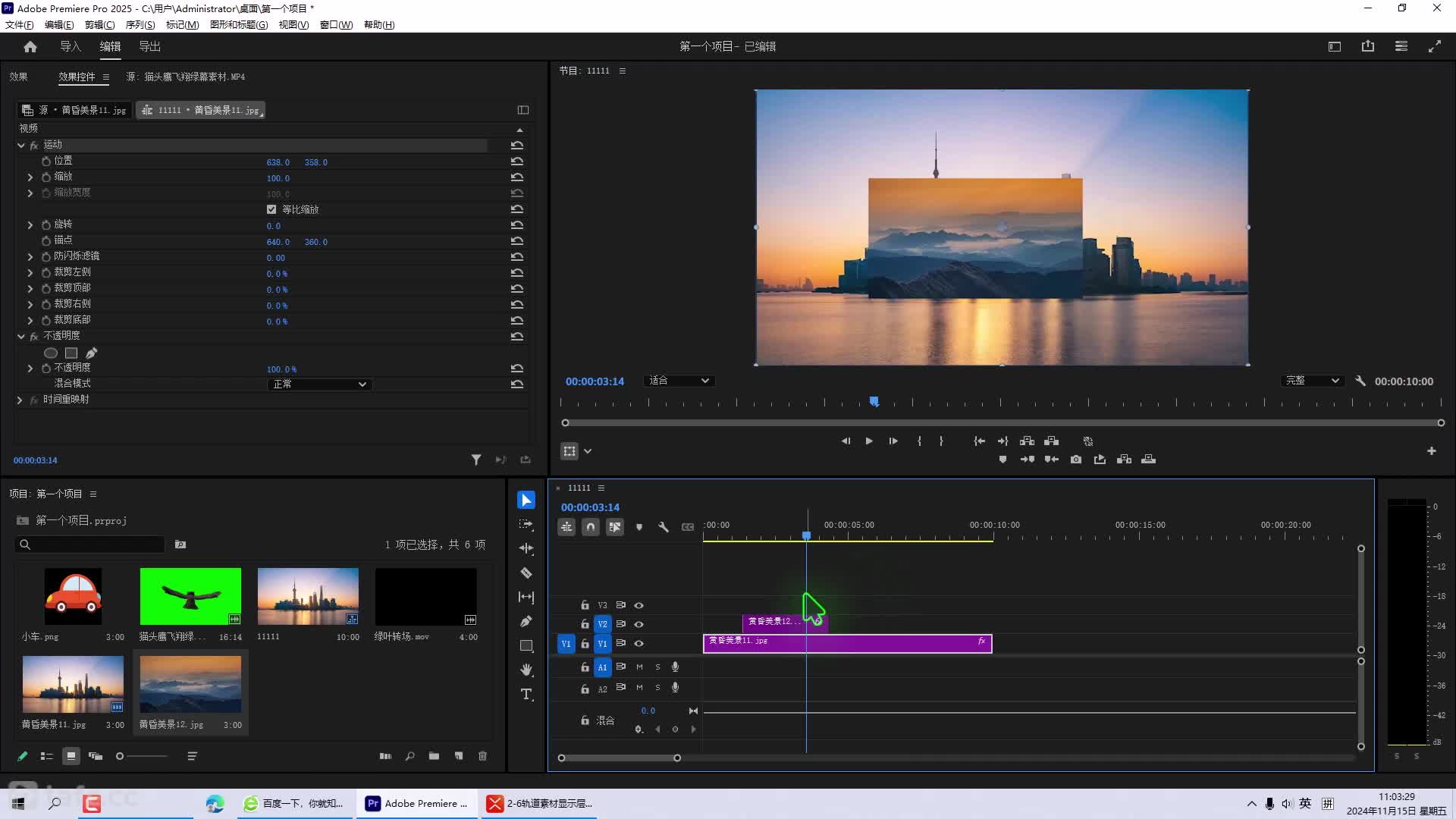Click the Premiere Pro taskbar button
Viewport: 1456px width, 819px height.
[x=417, y=804]
